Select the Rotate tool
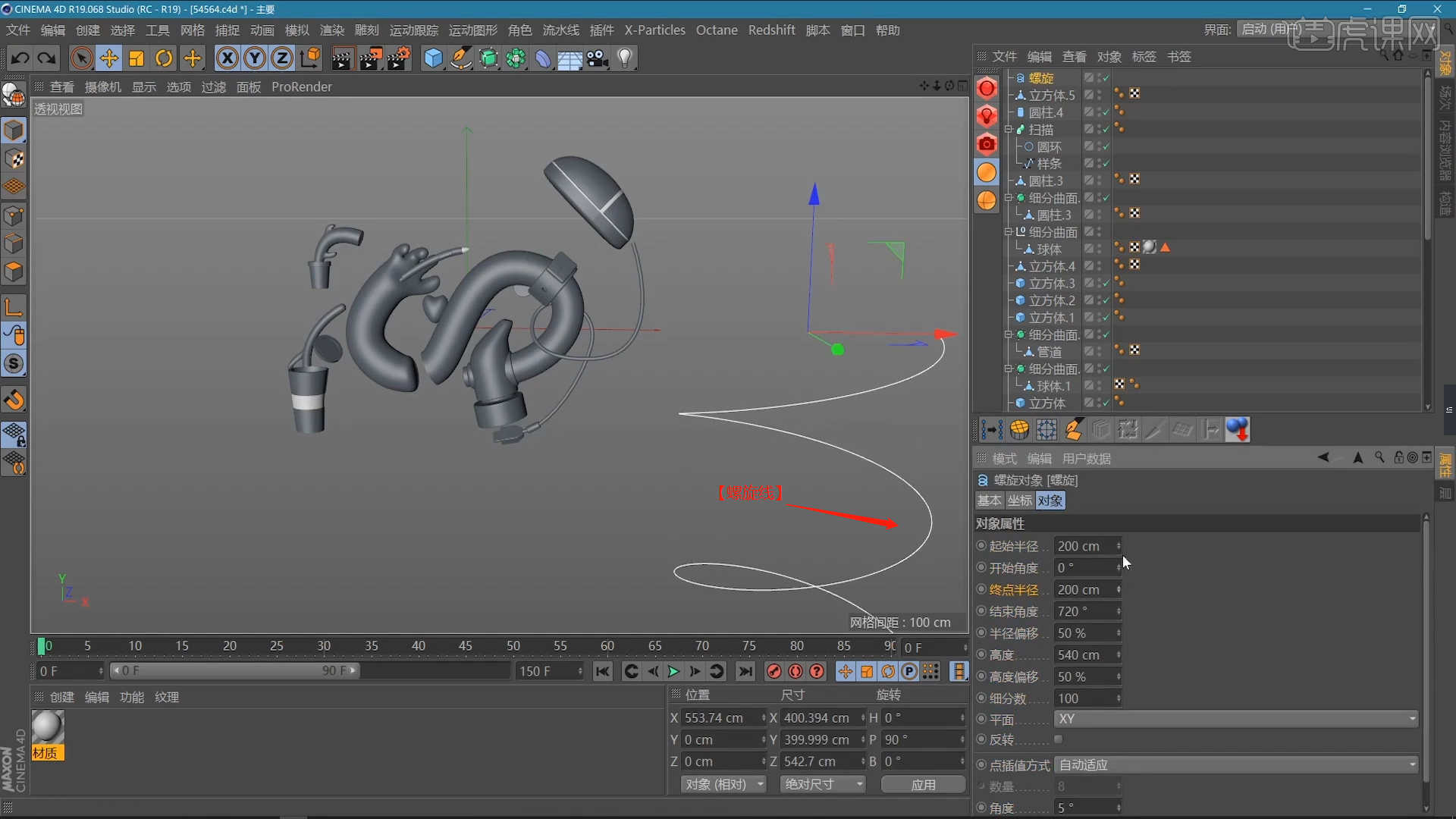The width and height of the screenshot is (1456, 819). 164,58
